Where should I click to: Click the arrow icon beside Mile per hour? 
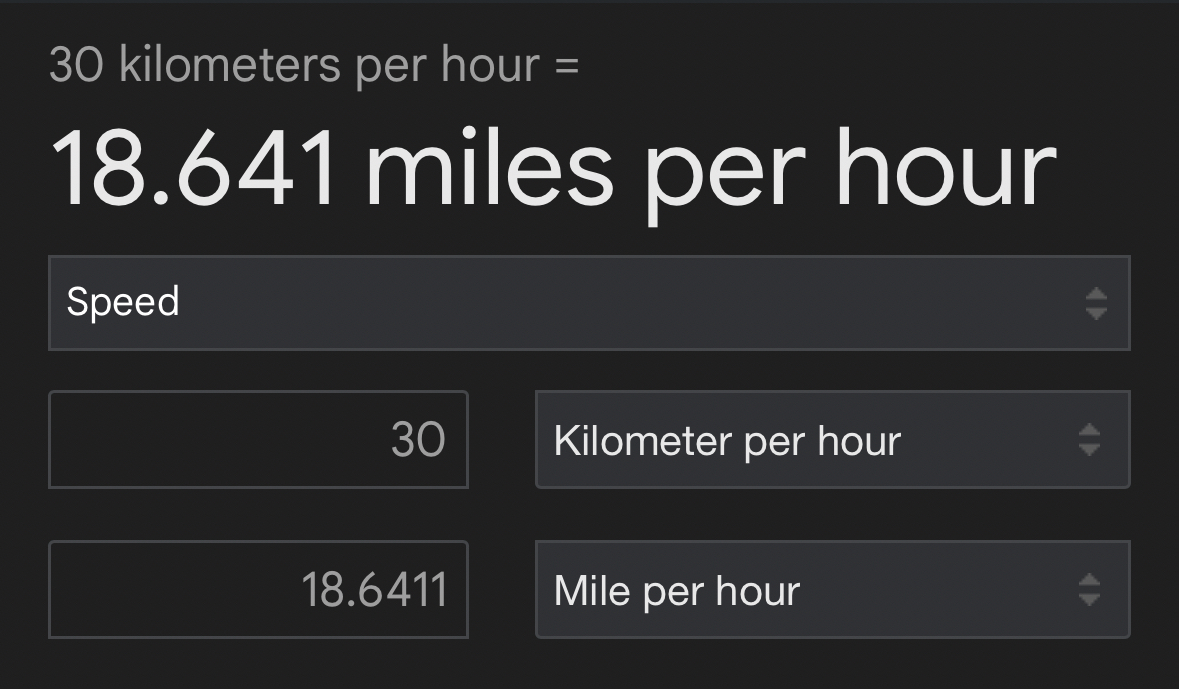[1089, 590]
